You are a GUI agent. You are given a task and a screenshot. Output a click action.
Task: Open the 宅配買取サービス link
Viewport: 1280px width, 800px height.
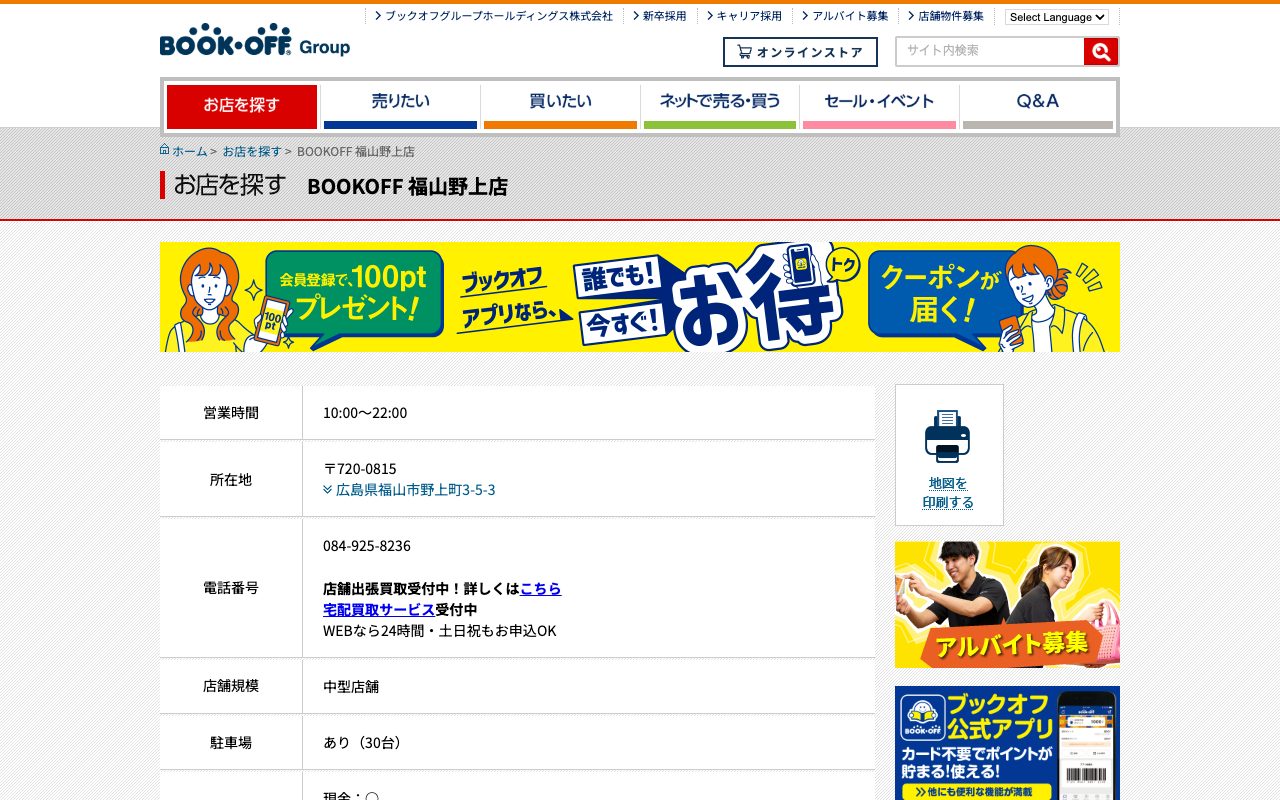[379, 610]
